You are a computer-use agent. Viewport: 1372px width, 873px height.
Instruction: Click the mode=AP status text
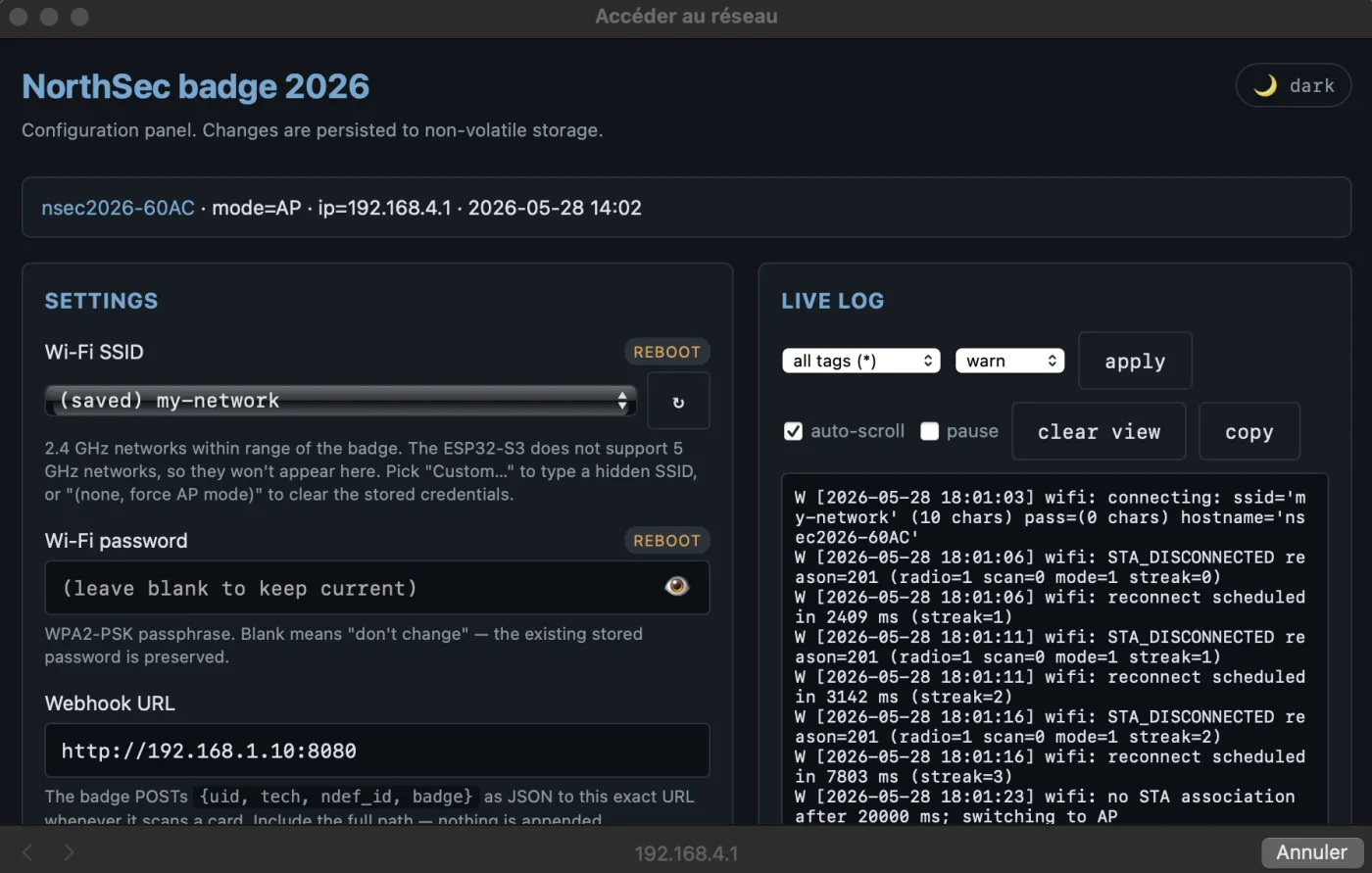coord(257,208)
